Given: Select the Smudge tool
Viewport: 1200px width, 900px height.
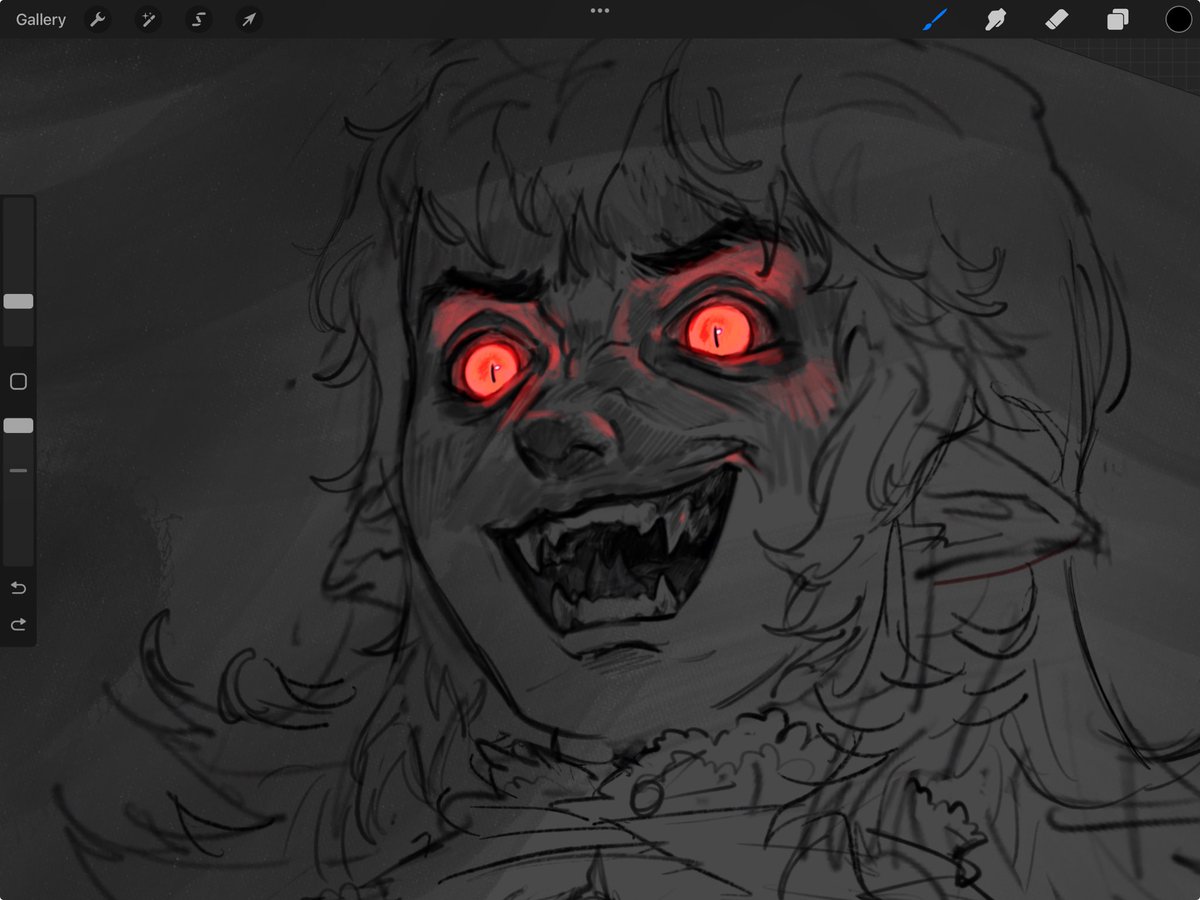Looking at the screenshot, I should click(995, 20).
